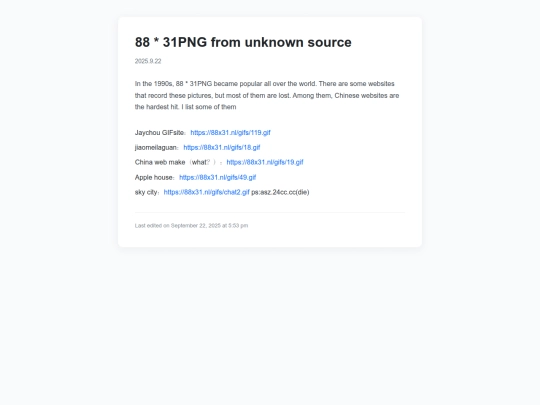
Task: Click the empty page background below the card
Action: click(270, 324)
